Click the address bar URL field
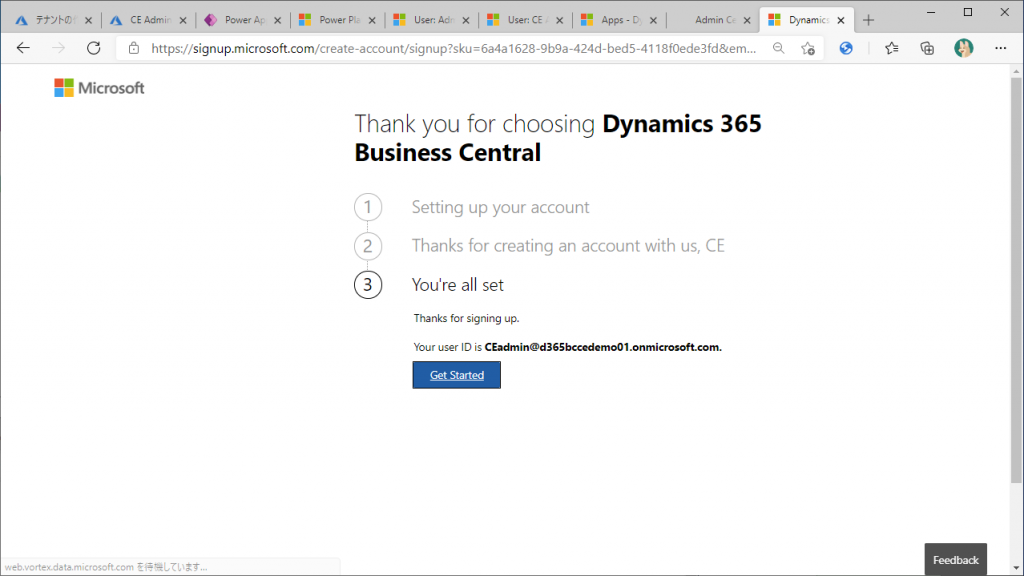The image size is (1024, 576). coord(450,48)
